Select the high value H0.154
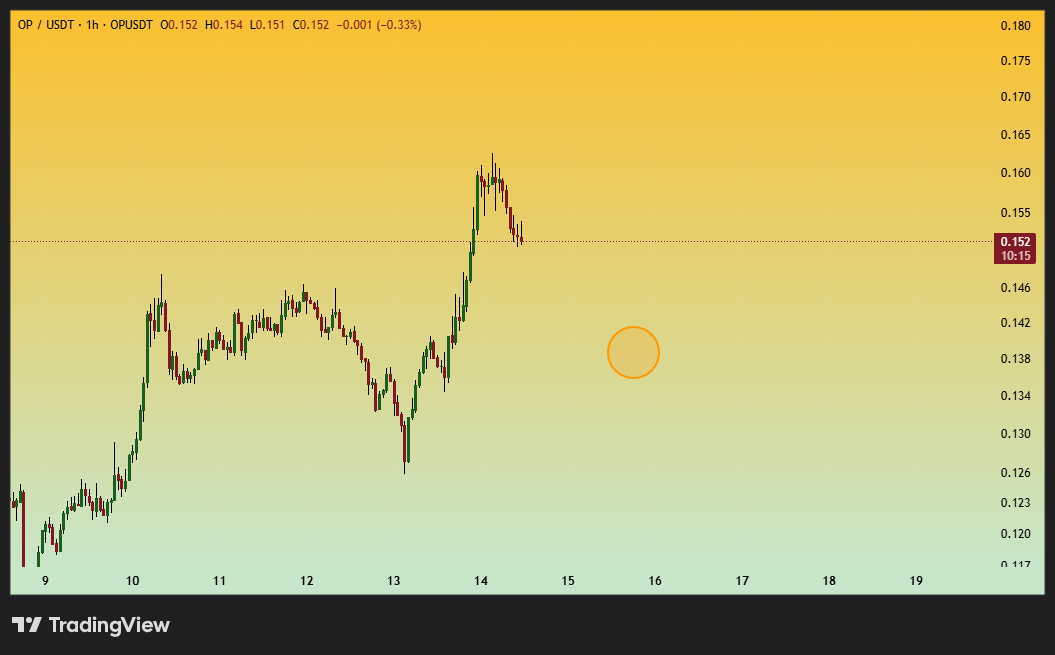The width and height of the screenshot is (1055, 655). coord(224,25)
